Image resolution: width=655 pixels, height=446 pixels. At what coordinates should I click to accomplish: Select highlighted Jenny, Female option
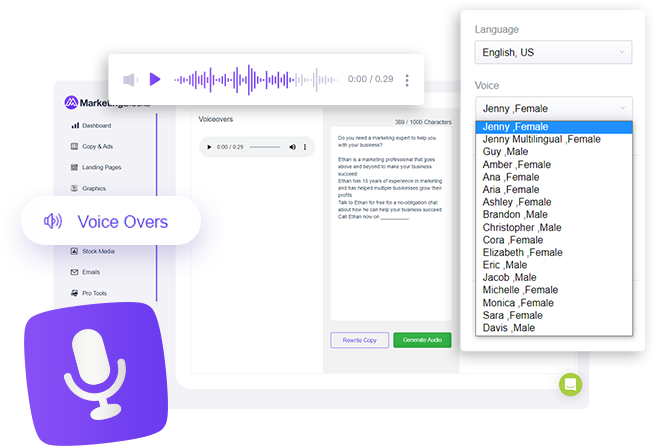tap(554, 127)
